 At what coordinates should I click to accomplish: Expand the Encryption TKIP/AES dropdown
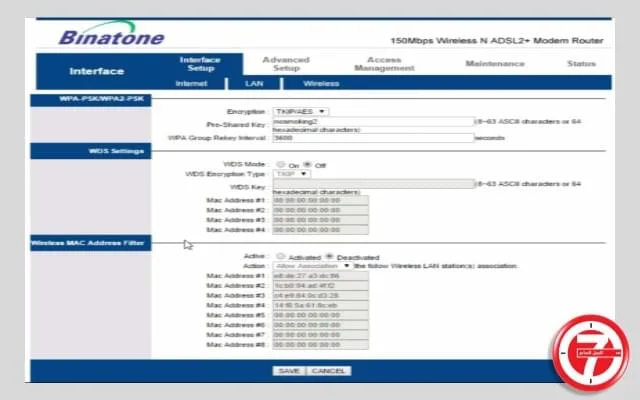pos(300,111)
